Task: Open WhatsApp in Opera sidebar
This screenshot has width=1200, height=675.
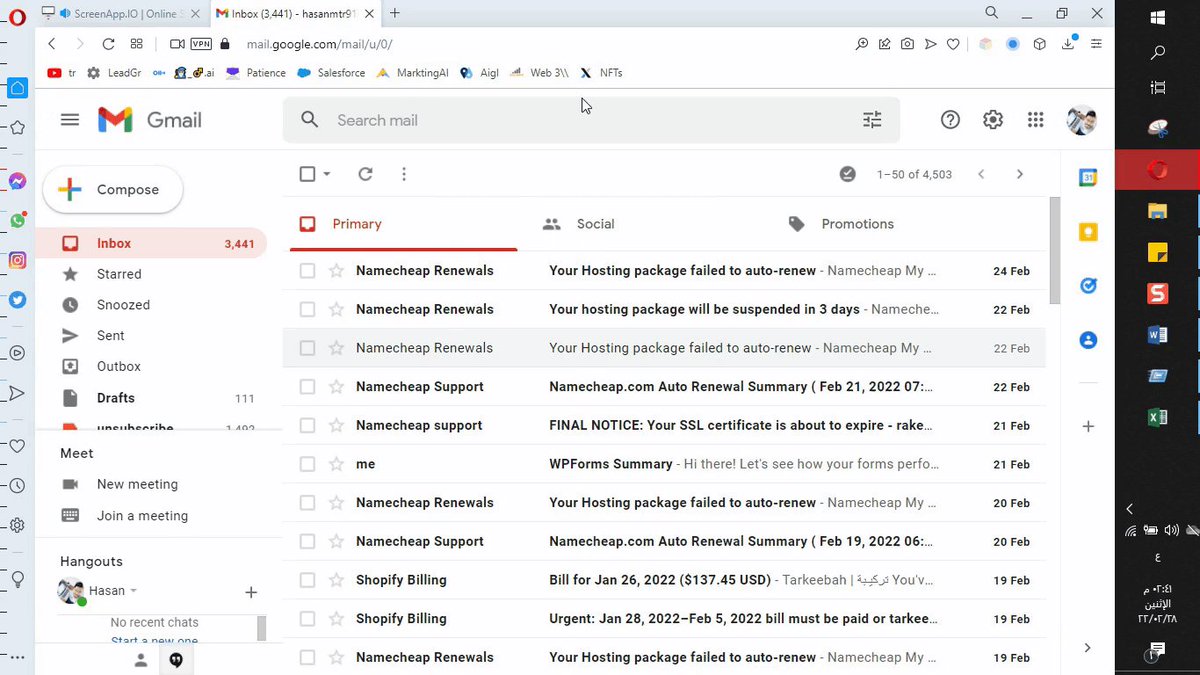Action: pyautogui.click(x=17, y=220)
